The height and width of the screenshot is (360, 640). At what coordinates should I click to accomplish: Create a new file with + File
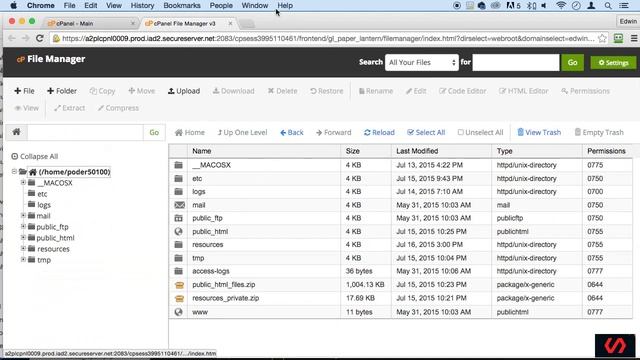click(24, 91)
